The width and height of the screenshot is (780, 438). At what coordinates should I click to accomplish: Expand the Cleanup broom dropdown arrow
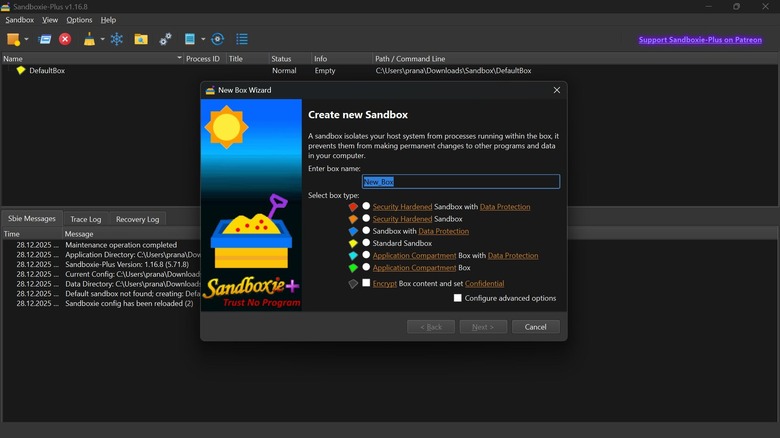point(102,39)
